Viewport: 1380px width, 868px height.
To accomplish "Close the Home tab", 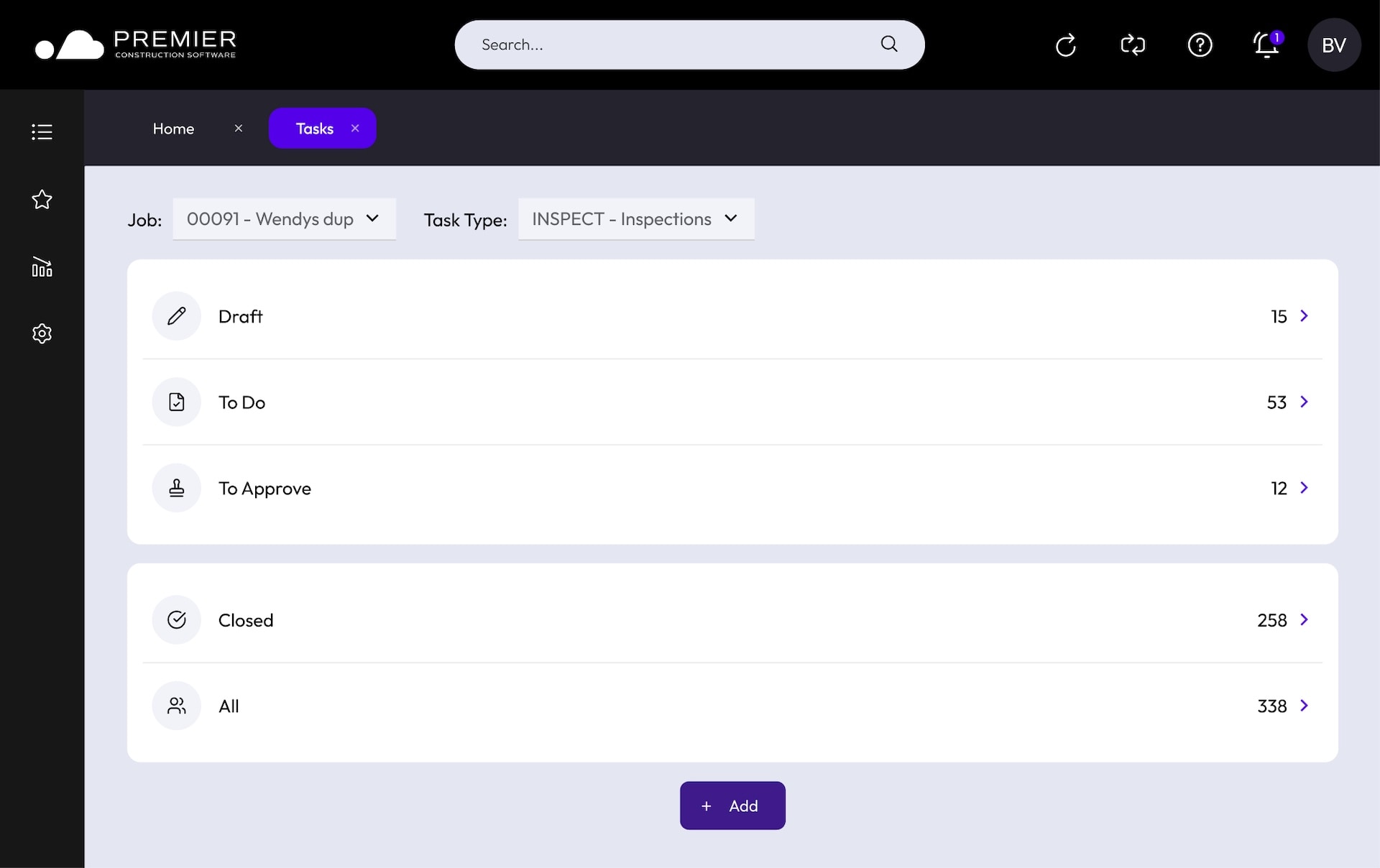I will [x=239, y=128].
